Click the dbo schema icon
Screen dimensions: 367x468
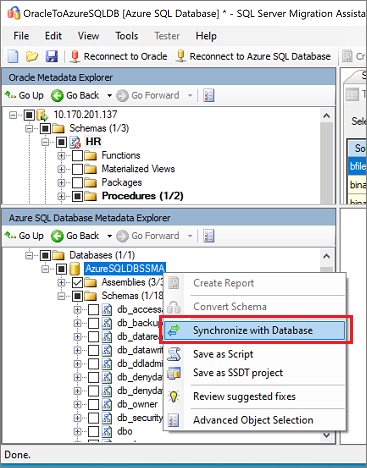[x=107, y=431]
